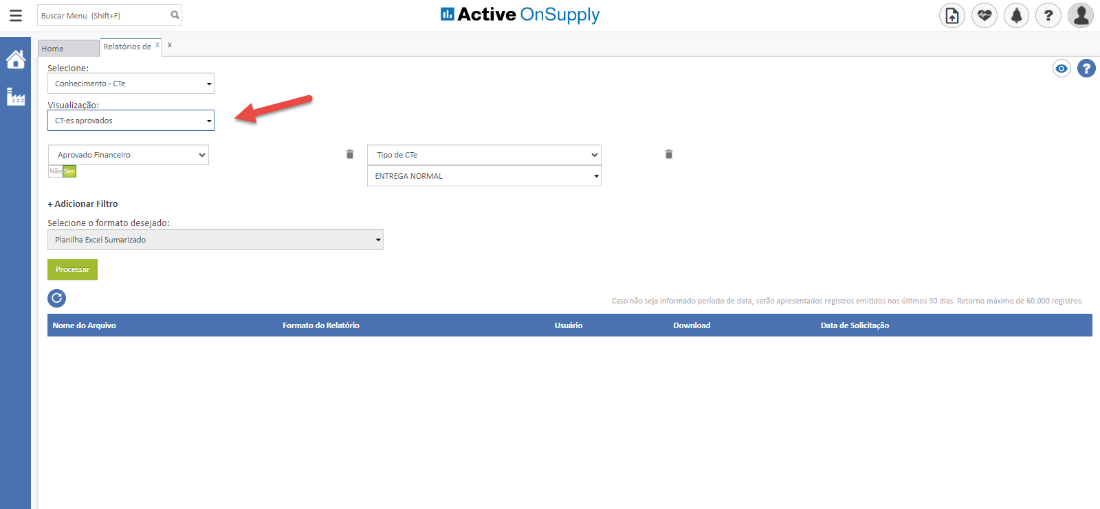Open page help blue question icon
This screenshot has height=509, width=1100.
[1086, 69]
